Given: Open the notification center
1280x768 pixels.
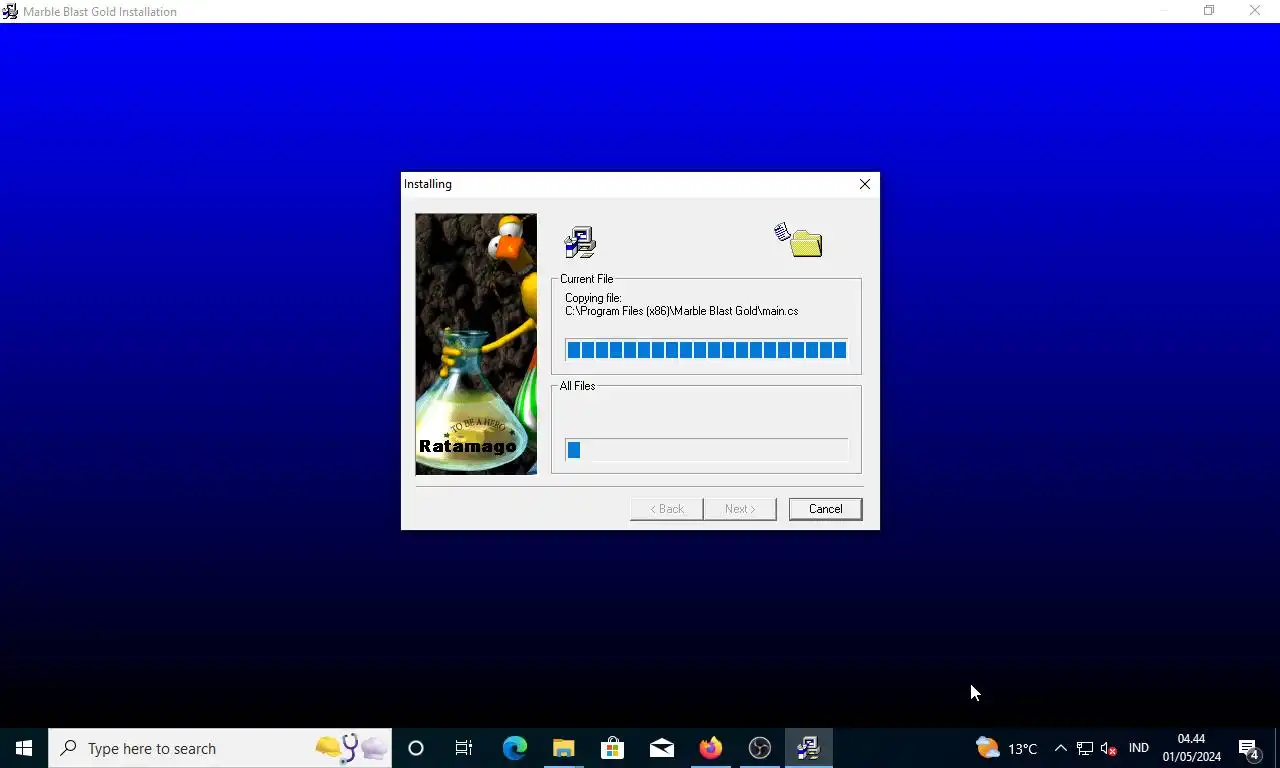Looking at the screenshot, I should [x=1249, y=748].
